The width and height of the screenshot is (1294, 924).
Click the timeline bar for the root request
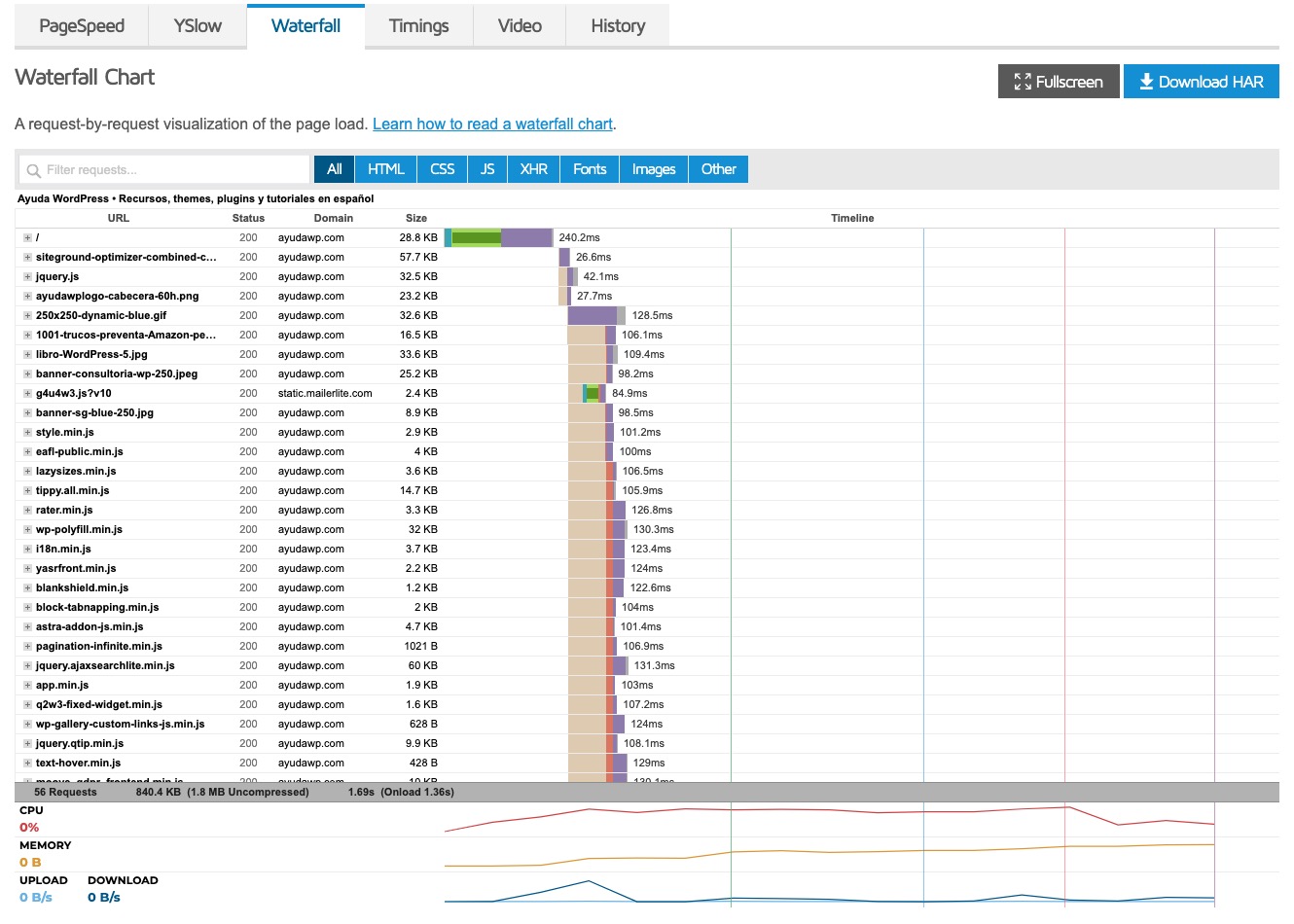pyautogui.click(x=499, y=238)
